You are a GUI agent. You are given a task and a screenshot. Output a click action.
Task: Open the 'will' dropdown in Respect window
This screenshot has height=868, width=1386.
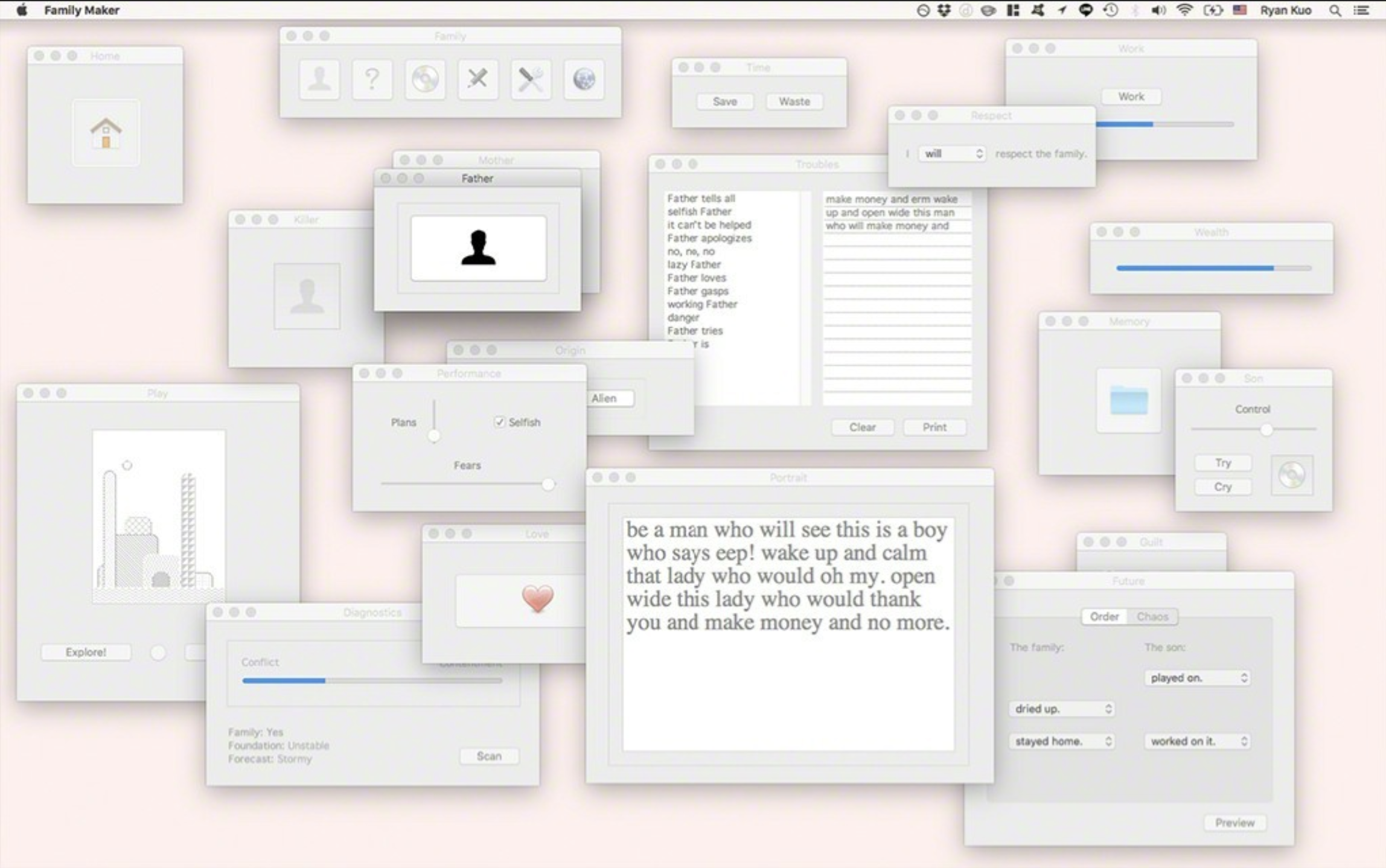click(x=952, y=154)
